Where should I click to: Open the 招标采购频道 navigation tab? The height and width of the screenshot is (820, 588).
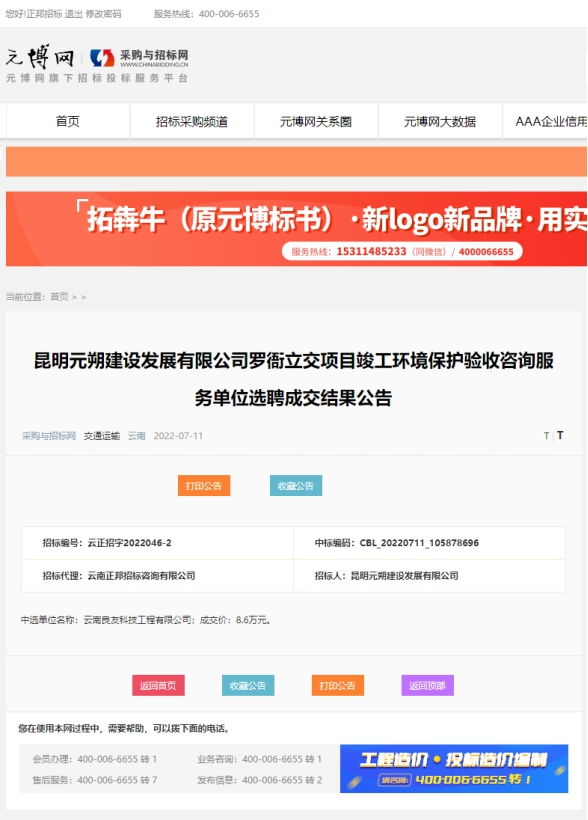coord(192,121)
